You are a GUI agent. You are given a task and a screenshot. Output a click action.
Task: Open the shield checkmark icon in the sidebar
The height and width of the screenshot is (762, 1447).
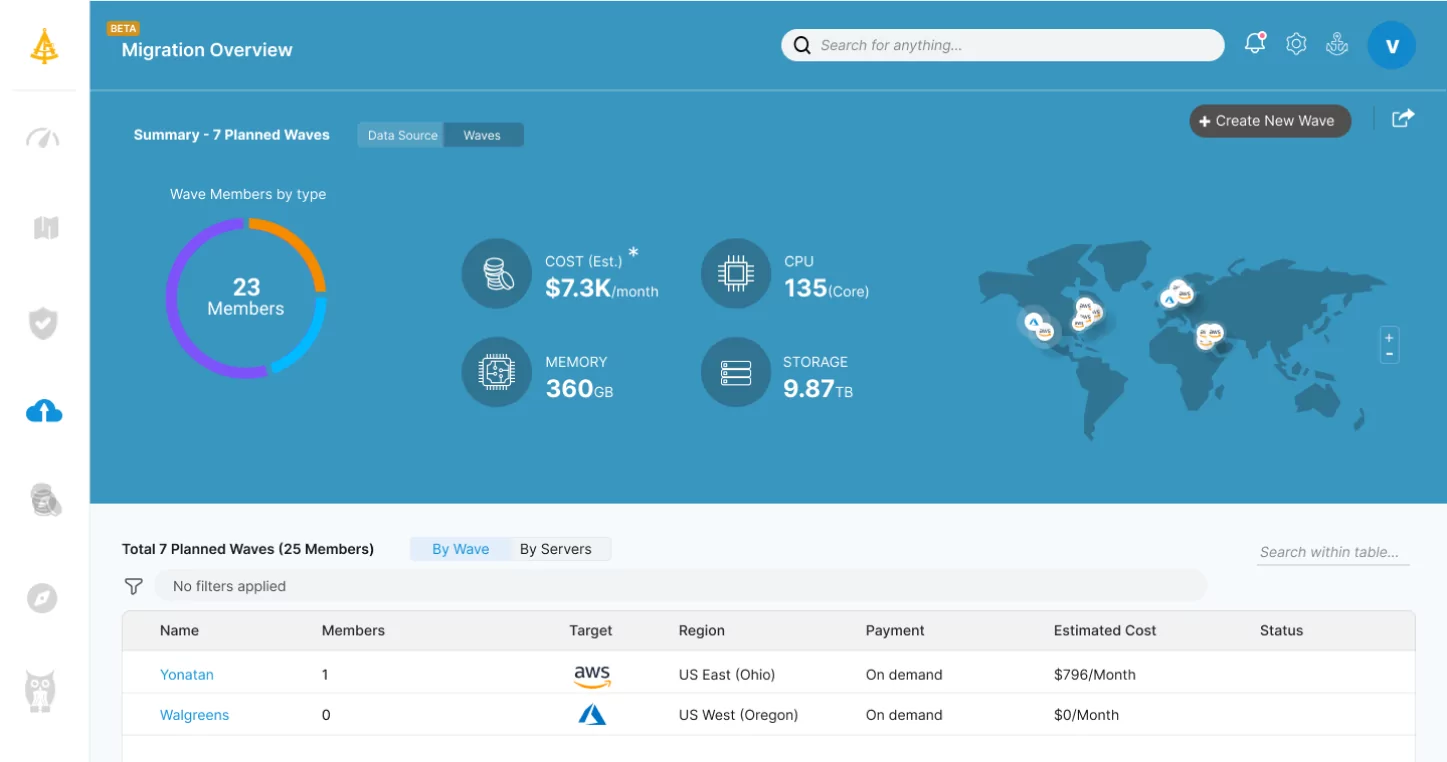(43, 323)
